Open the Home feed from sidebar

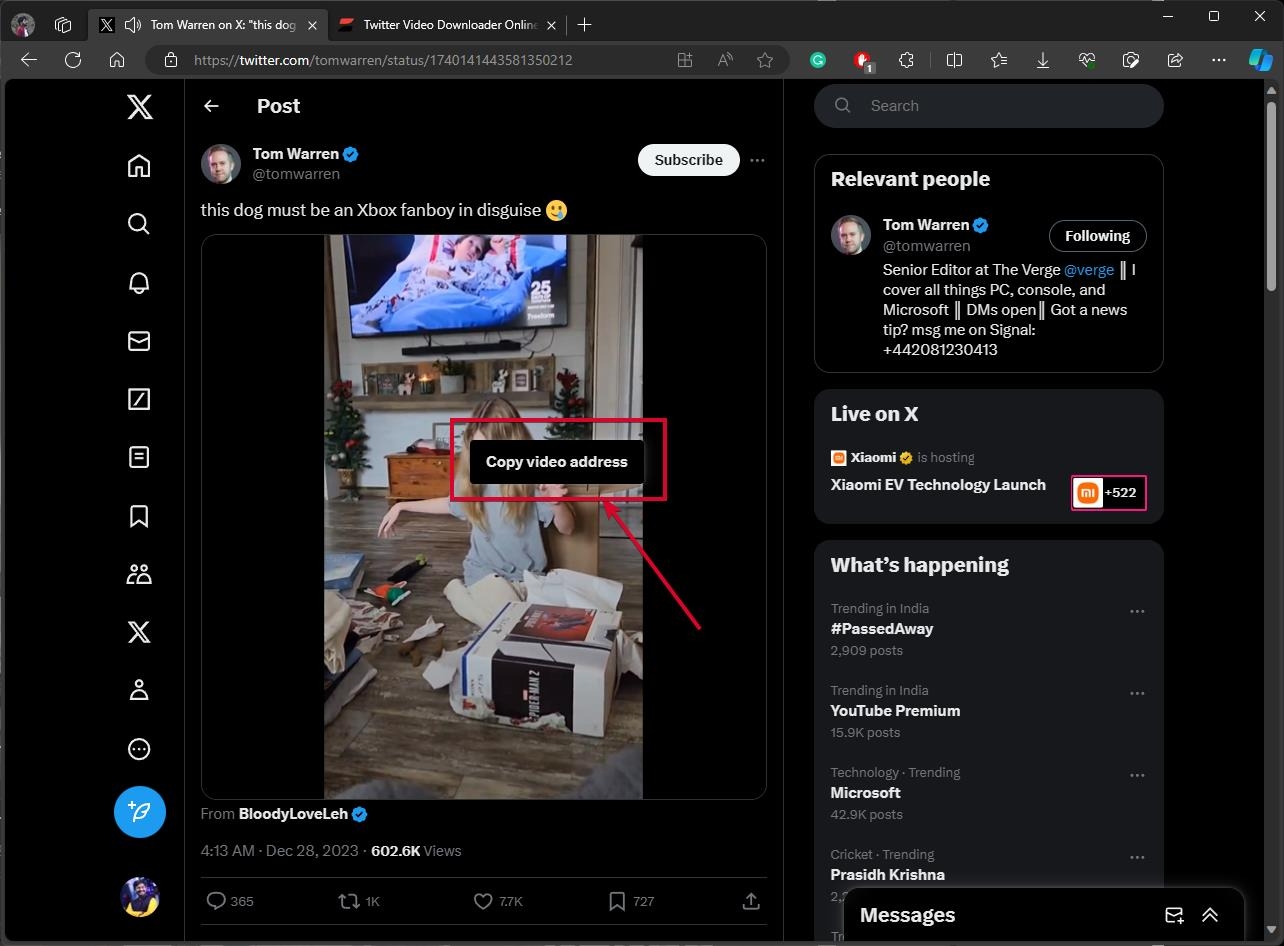(x=139, y=165)
